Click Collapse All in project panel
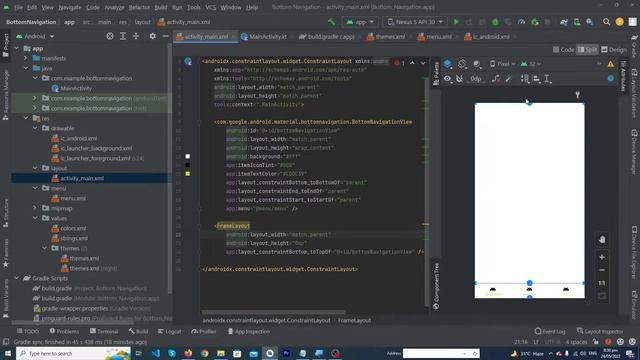Screen dimensions: 640x360 click(136, 36)
